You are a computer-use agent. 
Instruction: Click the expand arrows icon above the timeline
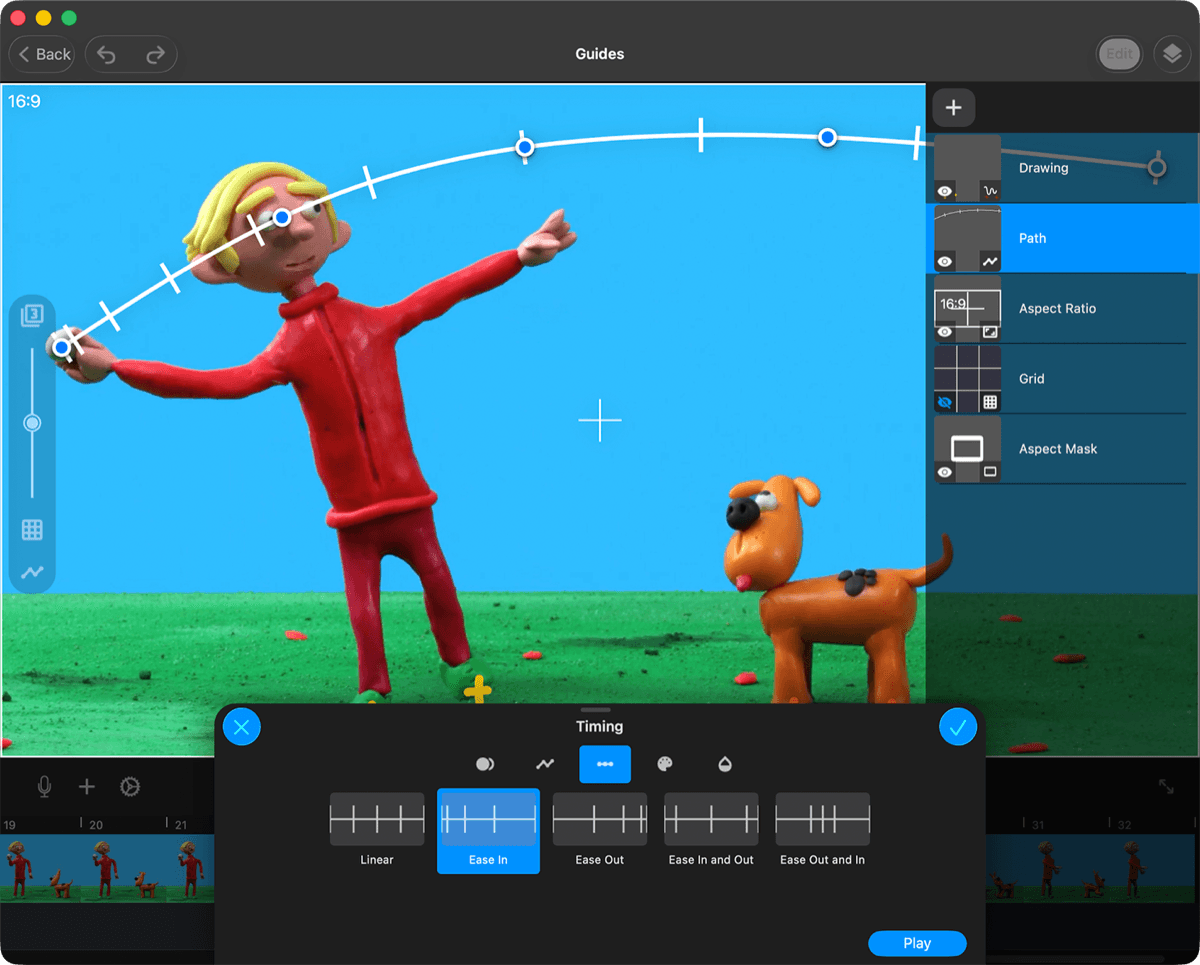pos(1166,787)
